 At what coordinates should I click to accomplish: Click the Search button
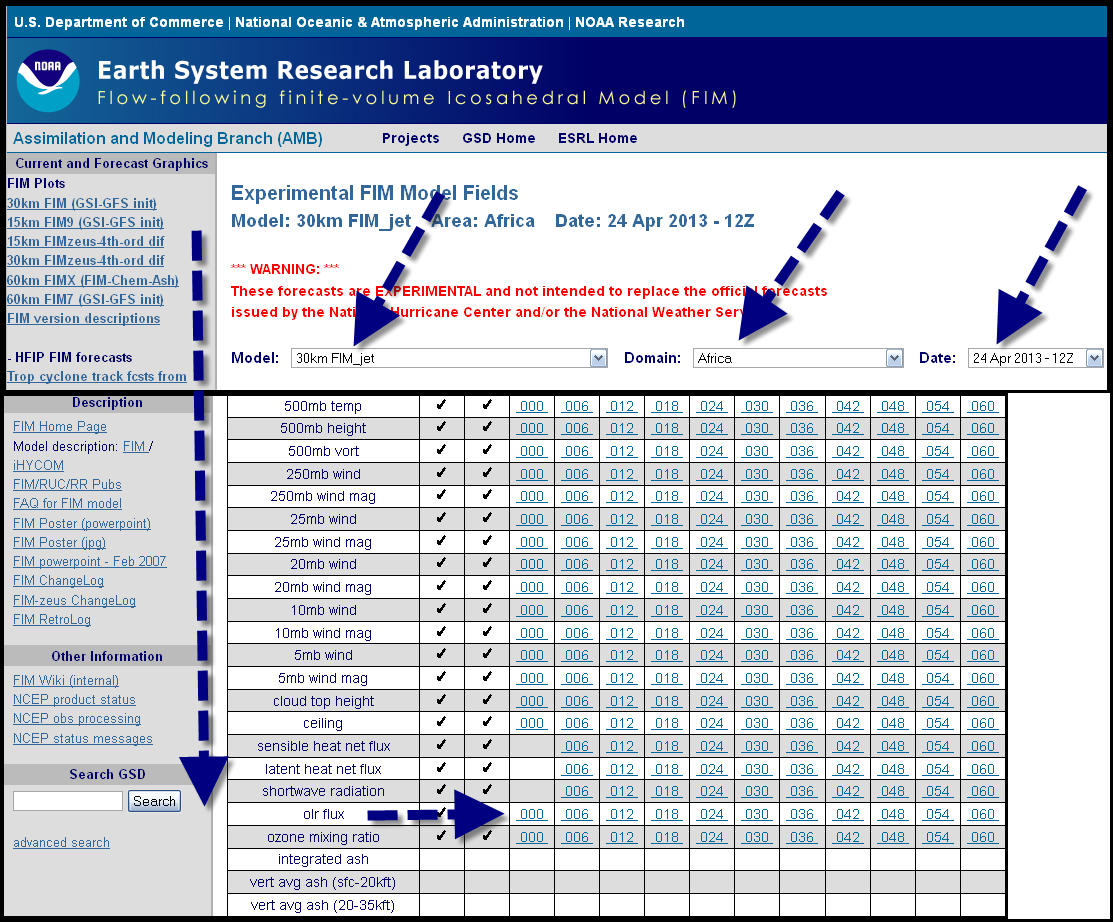point(154,801)
